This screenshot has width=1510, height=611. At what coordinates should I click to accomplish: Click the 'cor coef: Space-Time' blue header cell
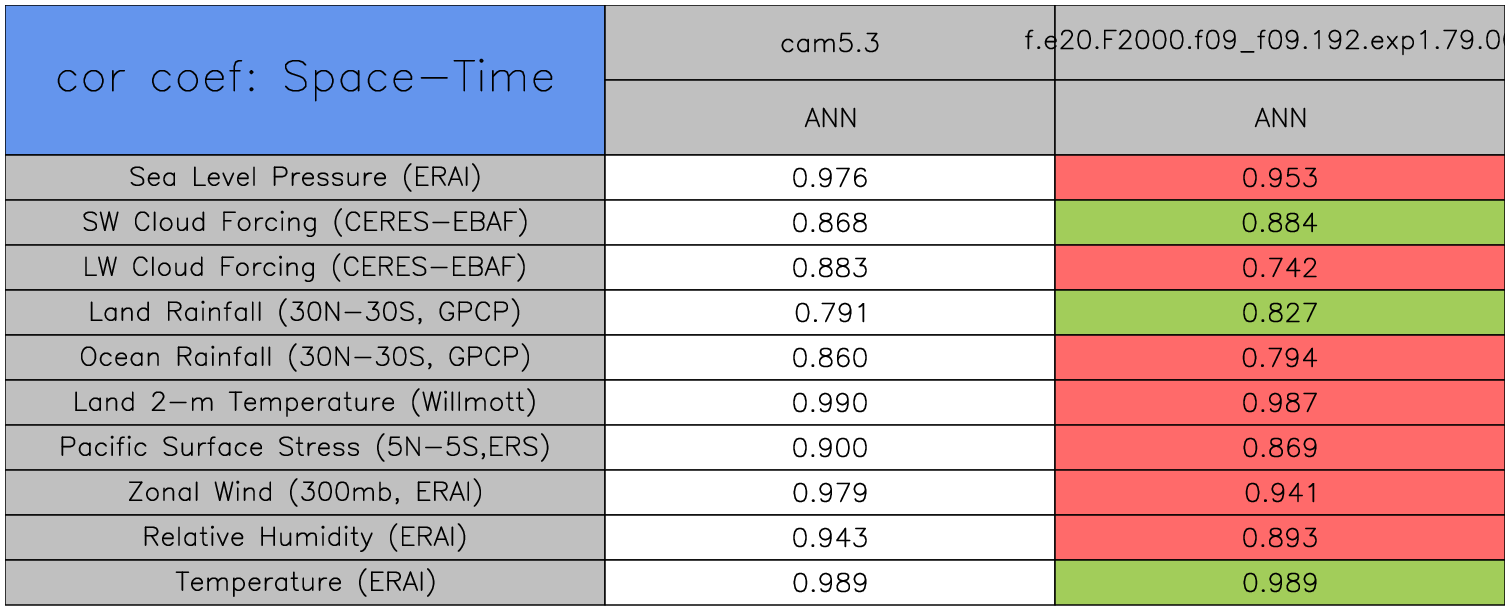305,79
